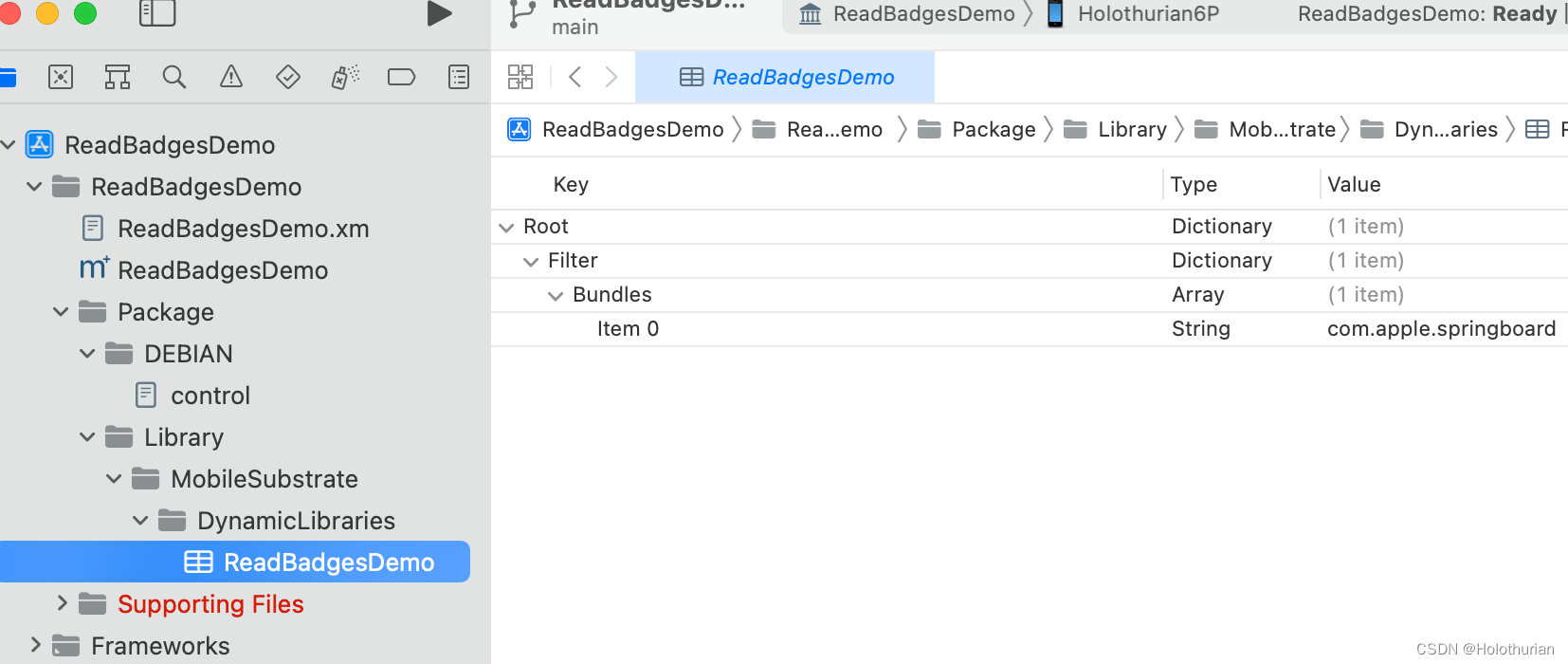Click the Dyn...aries breadcrumb

1430,130
